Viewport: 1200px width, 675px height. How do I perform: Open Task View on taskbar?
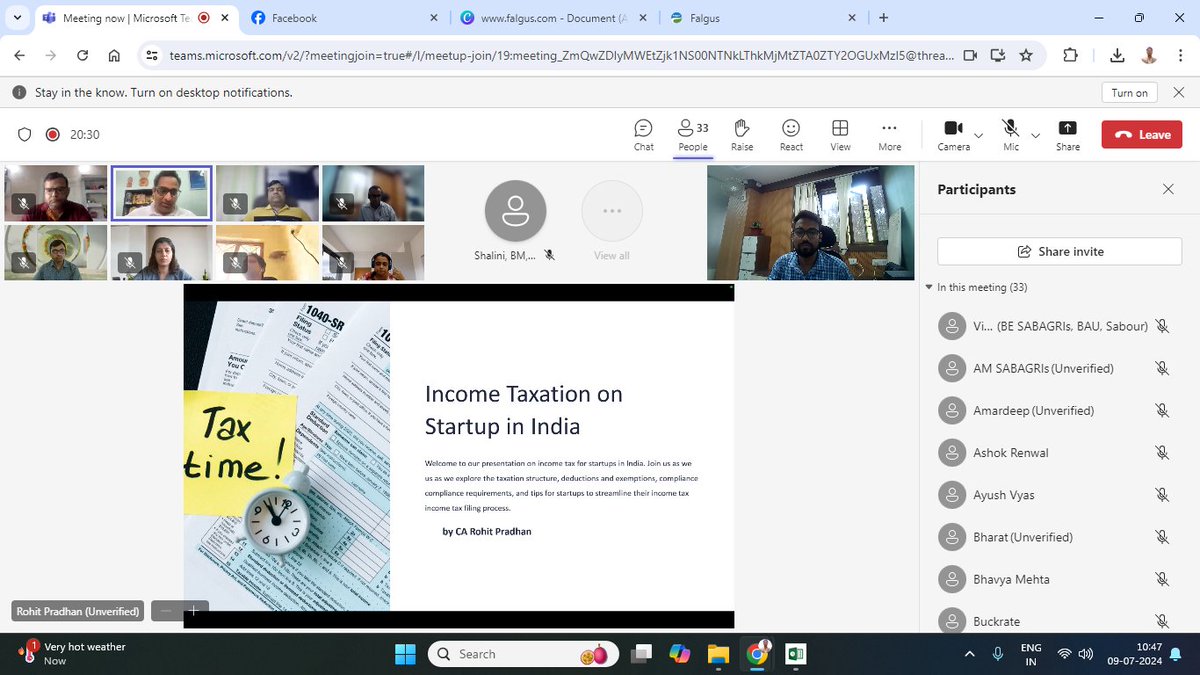[x=642, y=654]
